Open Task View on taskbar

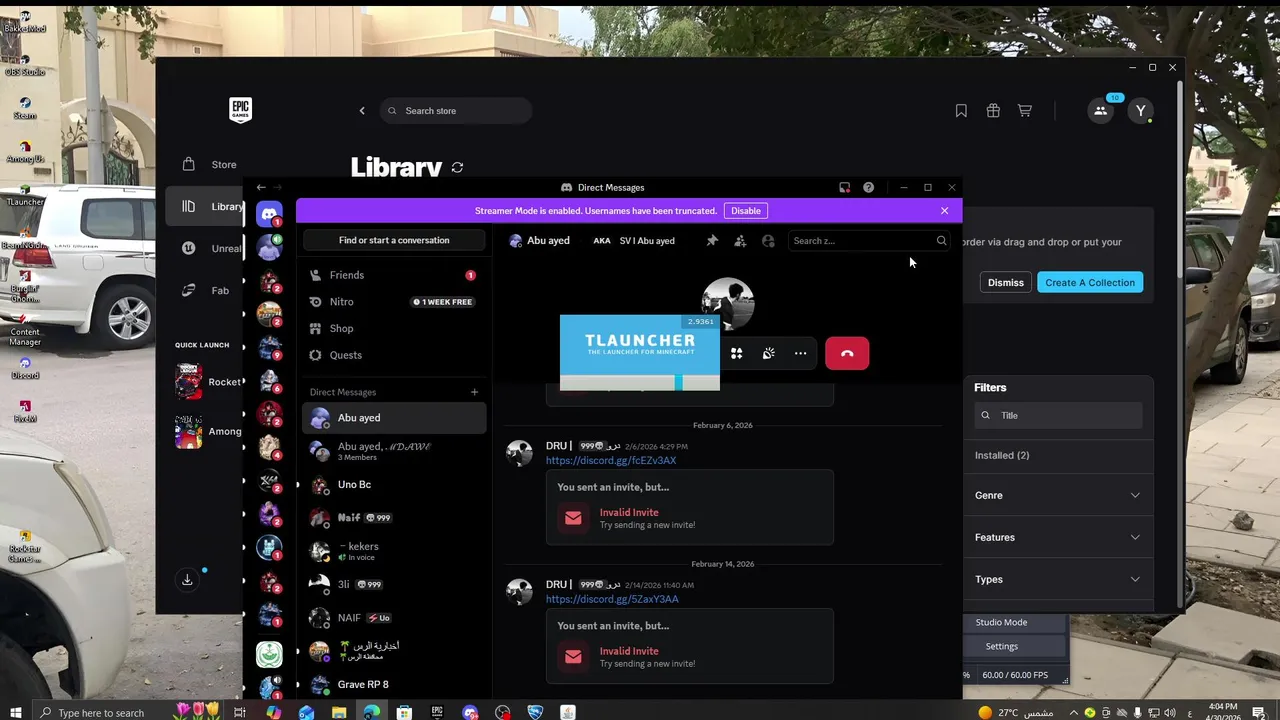coord(240,712)
